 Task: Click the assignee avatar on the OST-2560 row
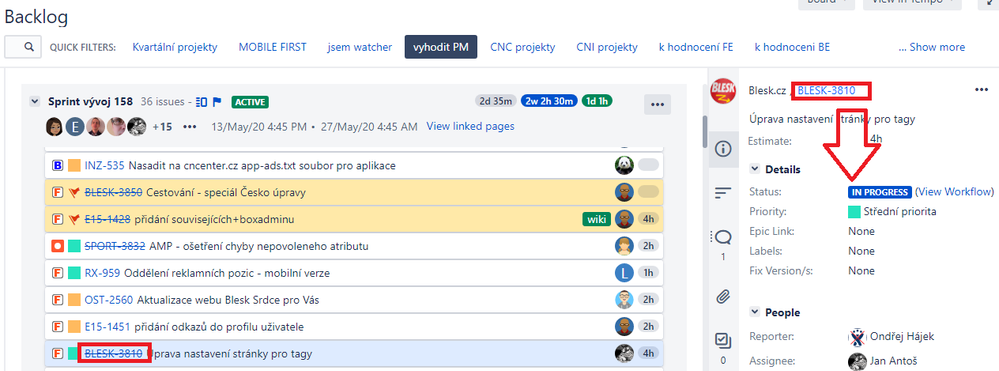tap(624, 300)
